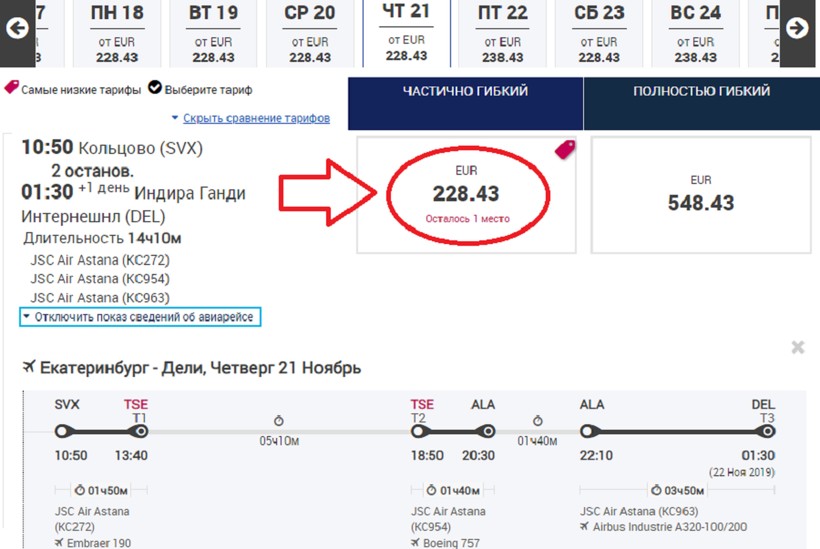Click the clock icon above 01ч40м layover

(537, 421)
